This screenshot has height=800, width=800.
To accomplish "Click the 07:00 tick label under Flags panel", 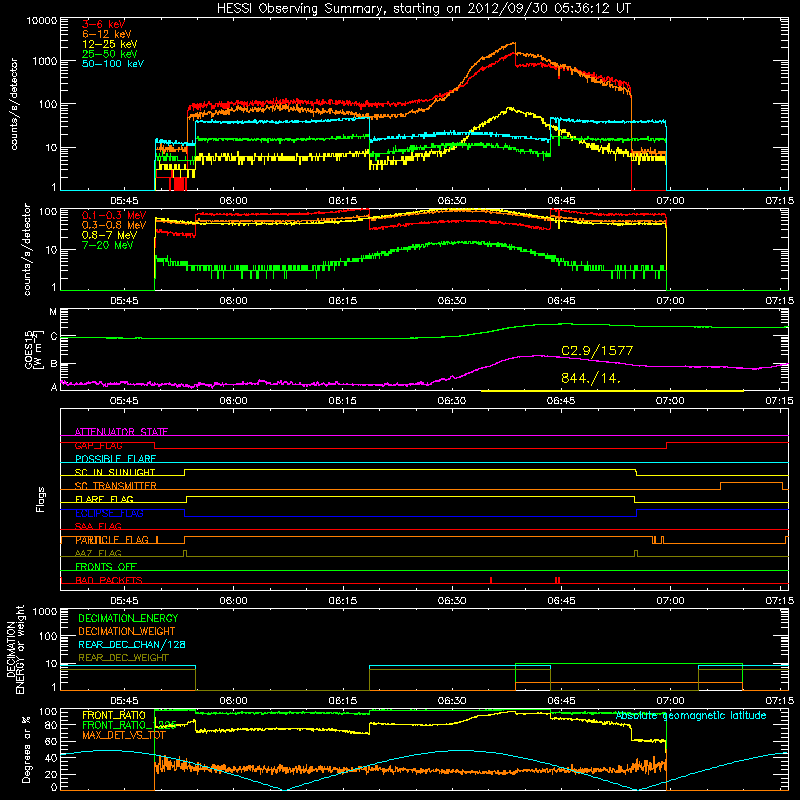I will coord(670,601).
